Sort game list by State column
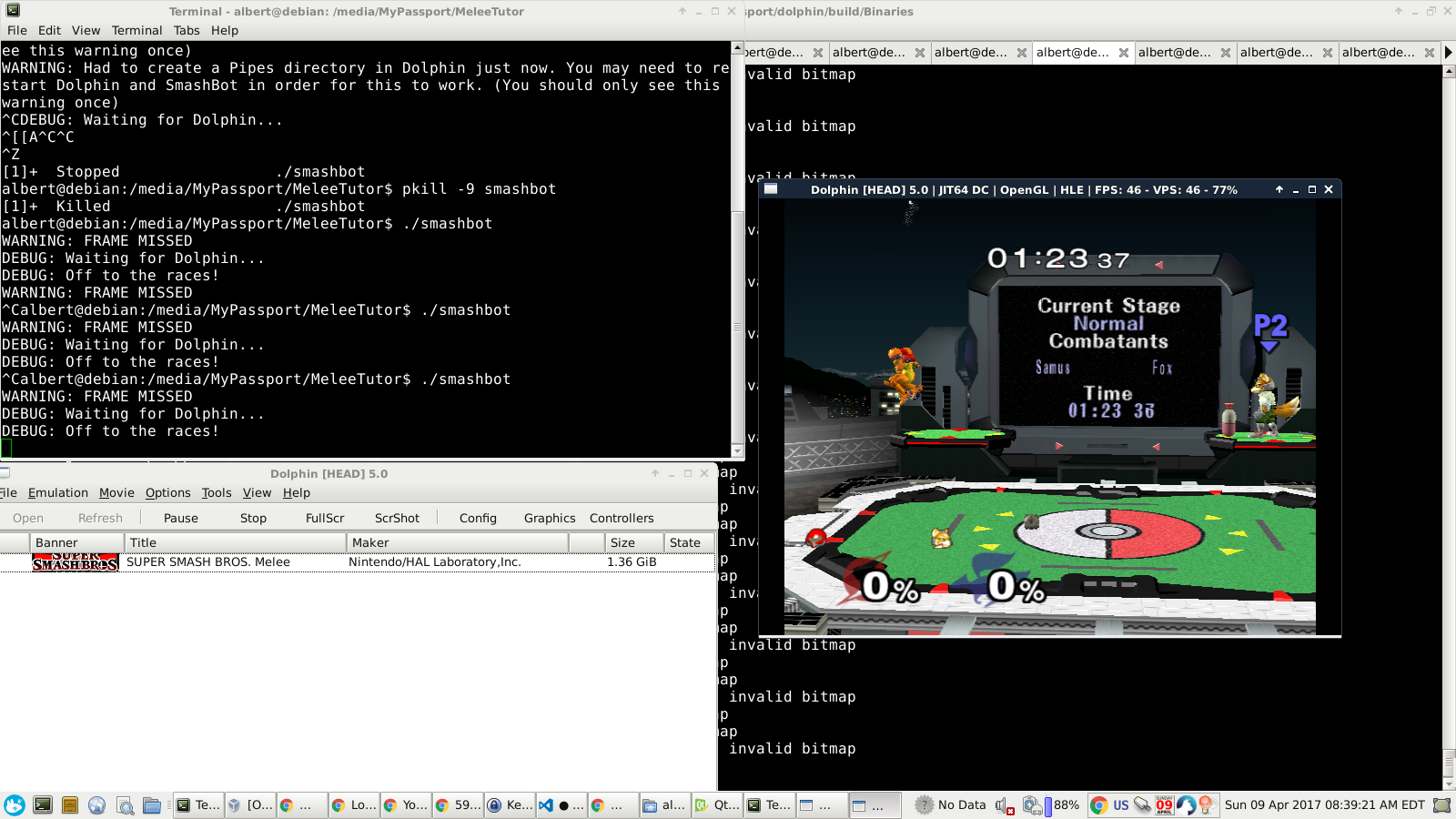The width and height of the screenshot is (1456, 819). pyautogui.click(x=689, y=542)
